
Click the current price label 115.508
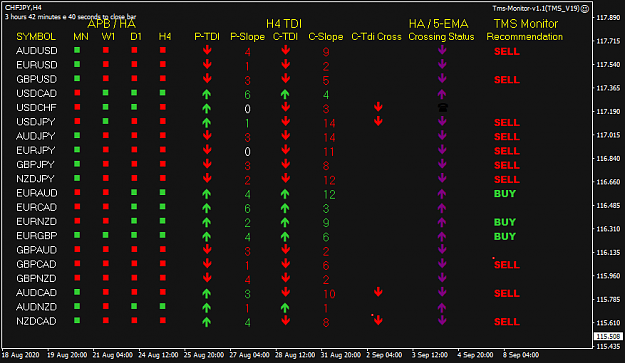[x=608, y=336]
